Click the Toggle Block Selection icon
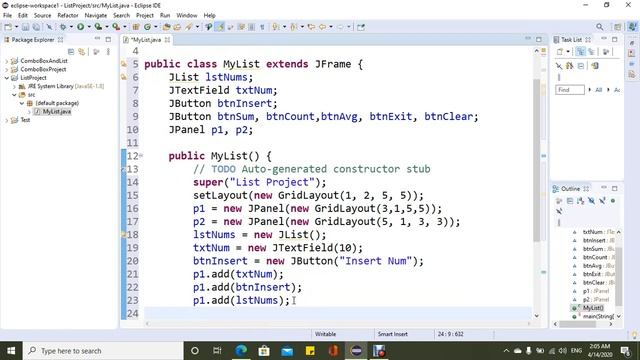The height and width of the screenshot is (360, 640). (x=252, y=27)
